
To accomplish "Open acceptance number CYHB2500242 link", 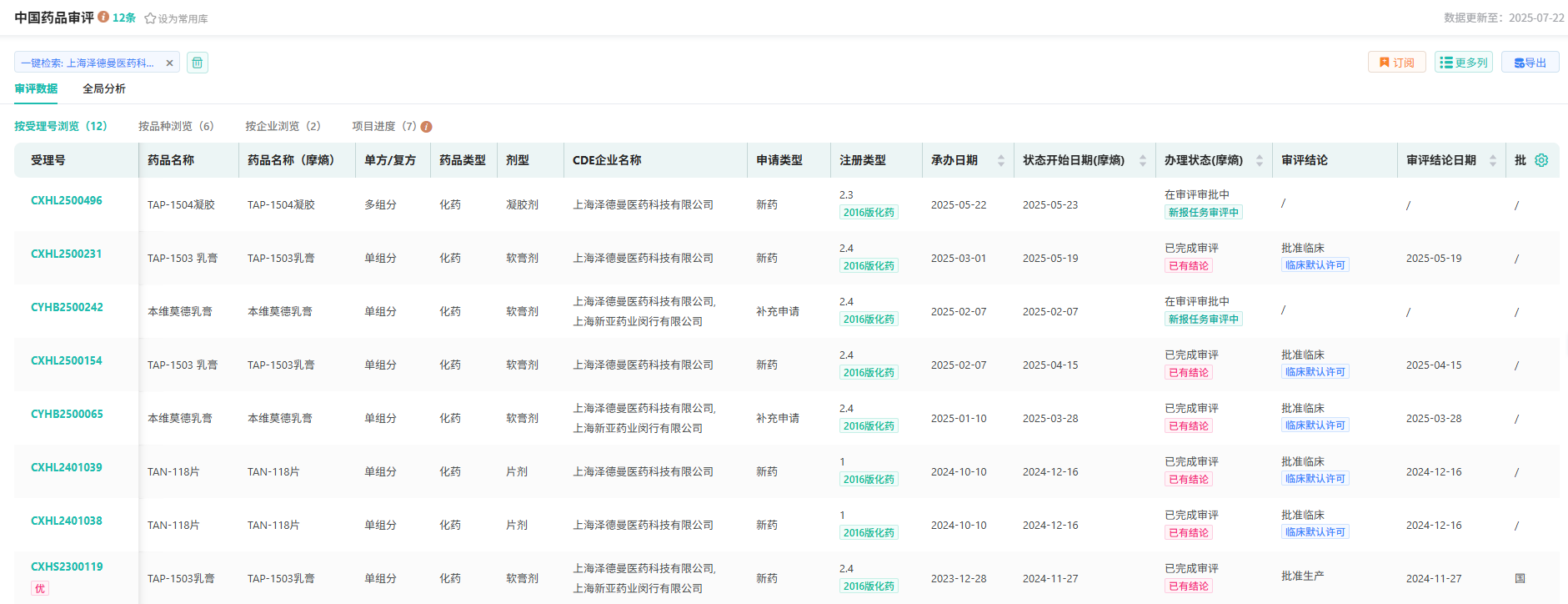I will (67, 307).
